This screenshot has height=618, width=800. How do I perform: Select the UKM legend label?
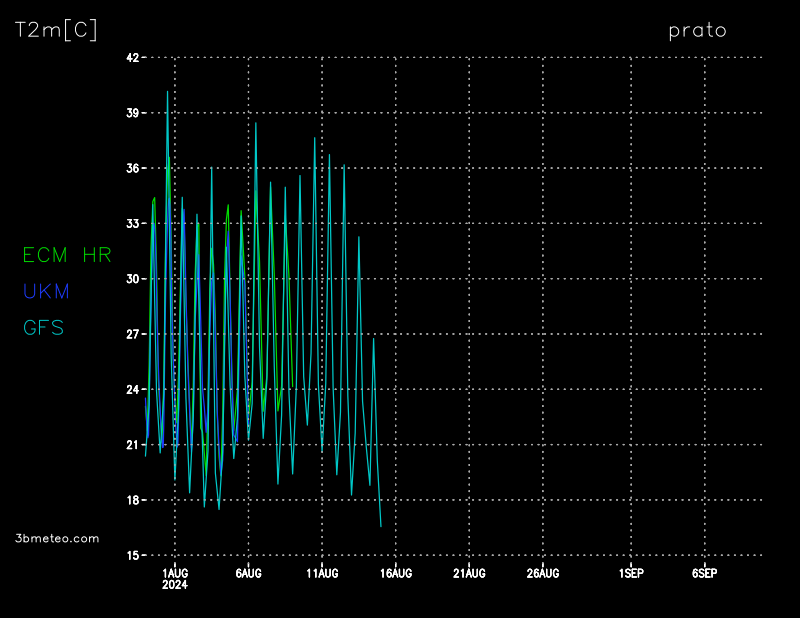click(x=46, y=292)
